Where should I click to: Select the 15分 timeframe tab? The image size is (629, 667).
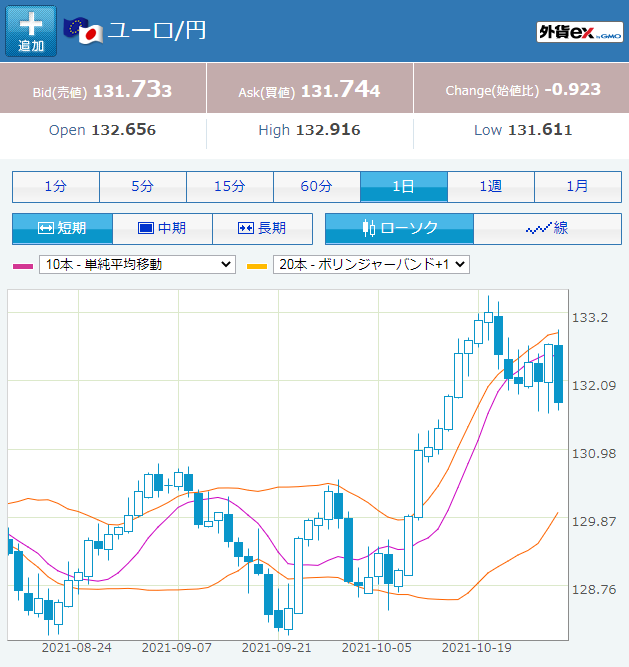[x=230, y=187]
